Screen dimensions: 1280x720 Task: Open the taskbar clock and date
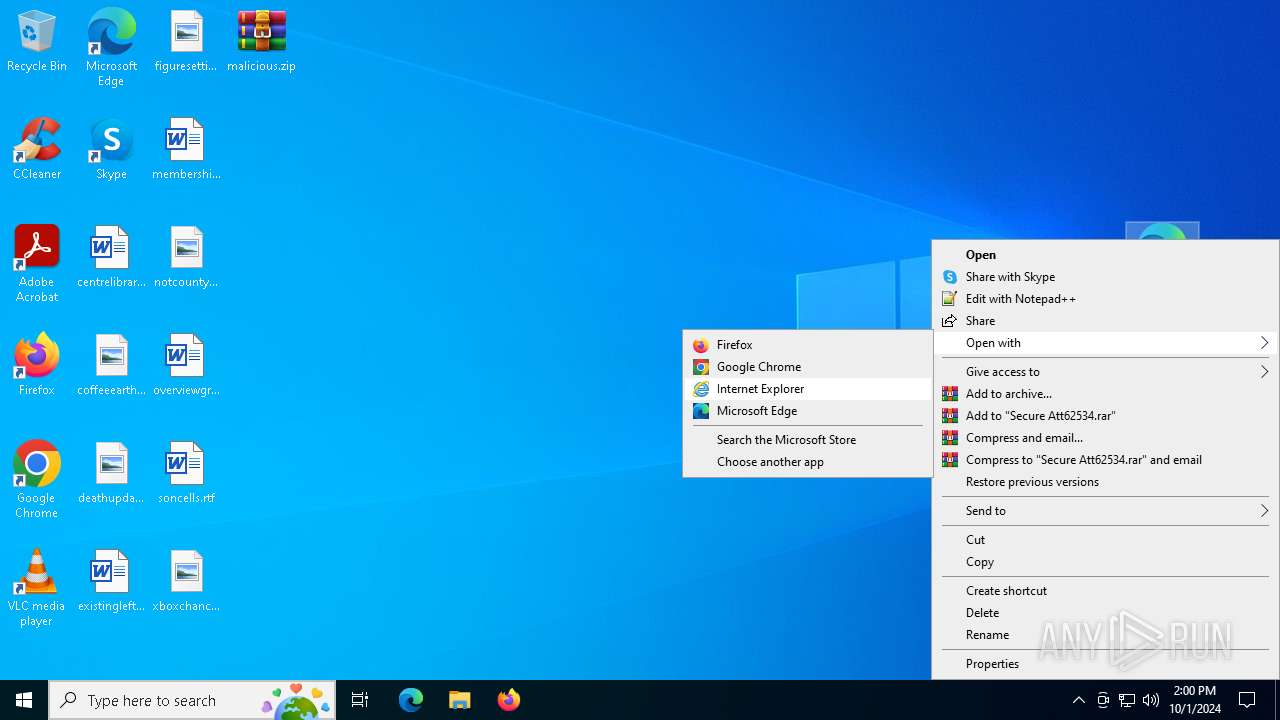pyautogui.click(x=1194, y=700)
